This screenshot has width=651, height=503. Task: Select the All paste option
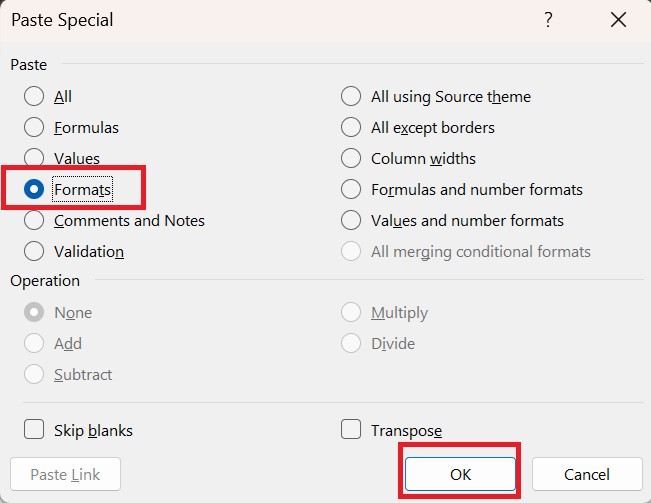click(35, 97)
